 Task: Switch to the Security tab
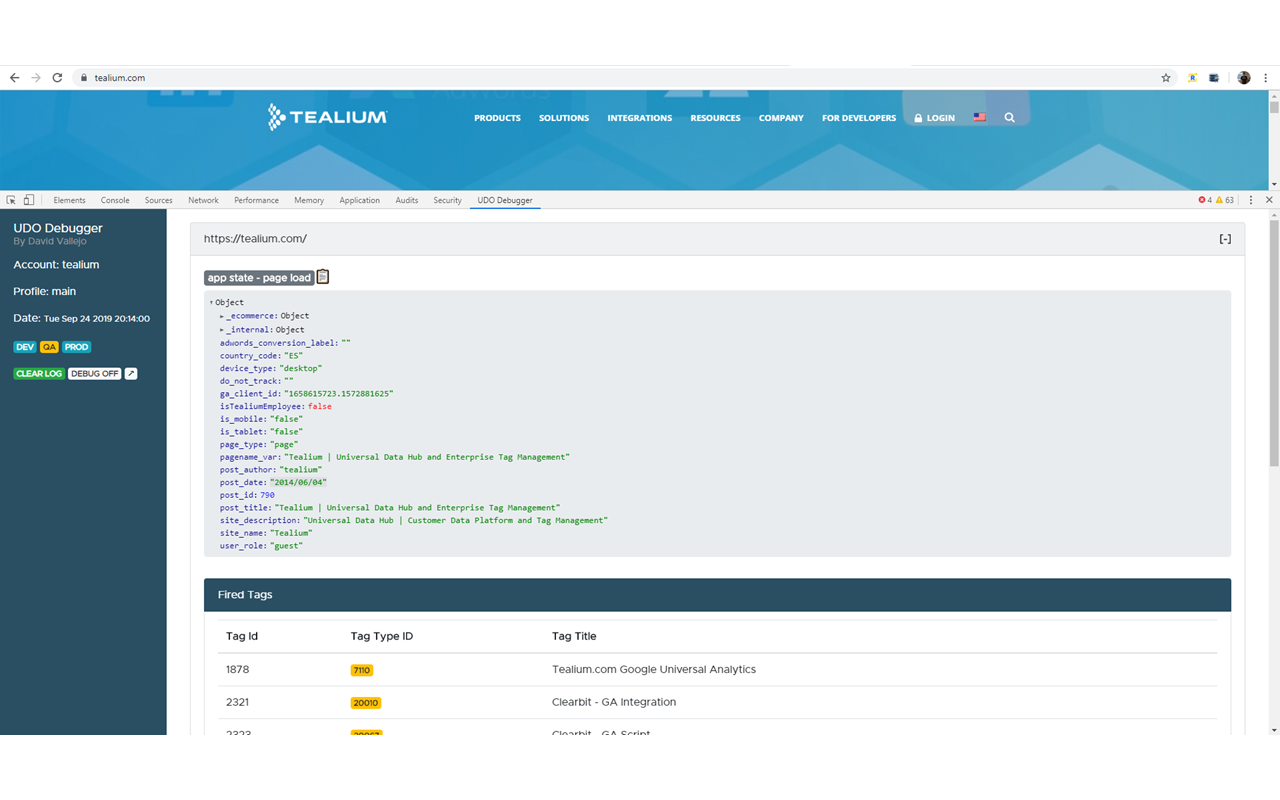pyautogui.click(x=447, y=200)
